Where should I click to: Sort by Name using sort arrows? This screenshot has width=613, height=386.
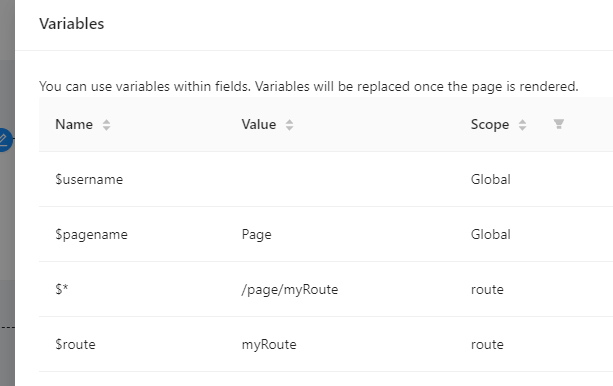coord(106,125)
